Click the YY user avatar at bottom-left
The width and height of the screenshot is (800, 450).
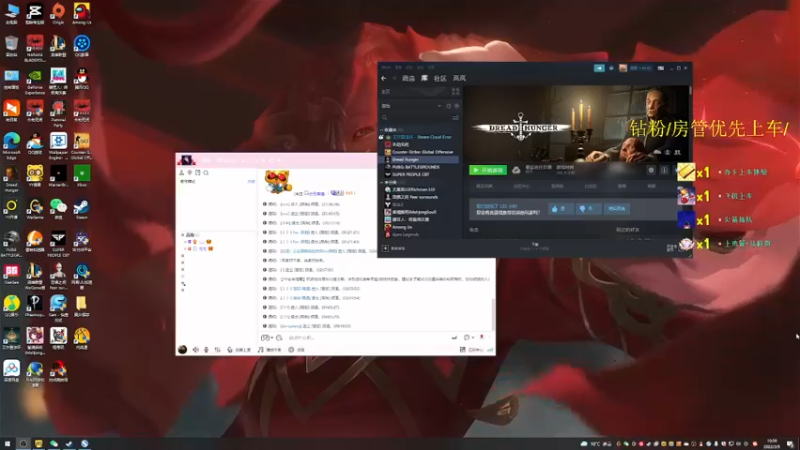click(x=182, y=349)
